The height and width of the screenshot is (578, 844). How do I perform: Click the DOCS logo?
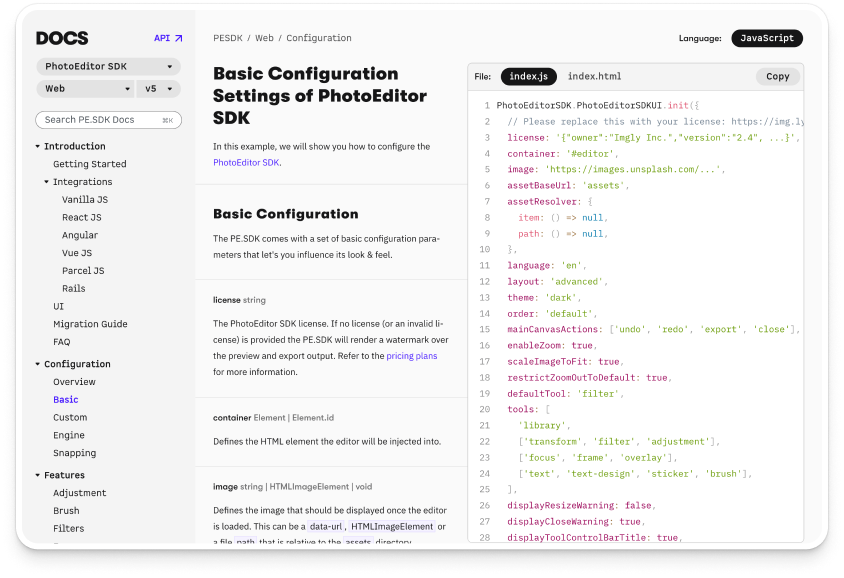point(60,38)
